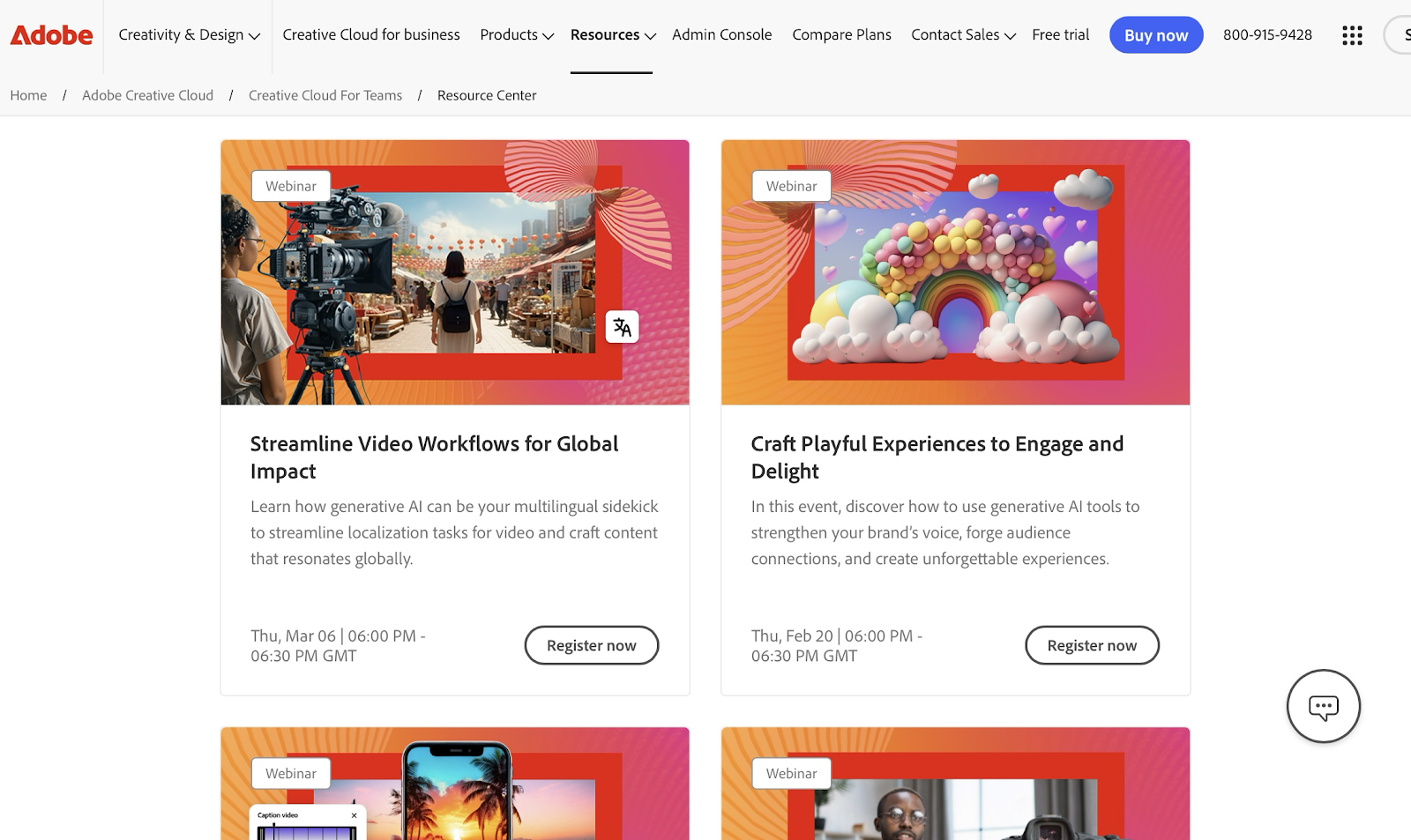Click the translation icon on the video webinar card

point(623,327)
